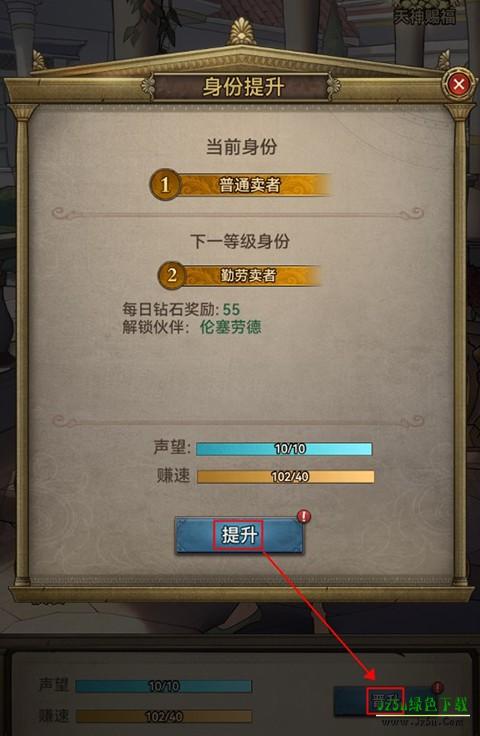Click the bottom 赚速 102/40 bar
The height and width of the screenshot is (736, 480).
(164, 716)
